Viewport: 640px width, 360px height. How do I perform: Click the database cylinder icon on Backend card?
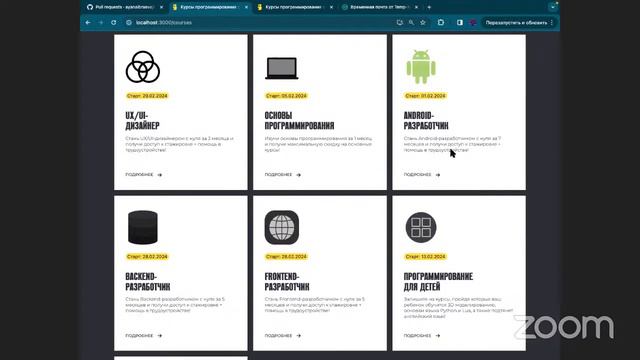point(142,227)
